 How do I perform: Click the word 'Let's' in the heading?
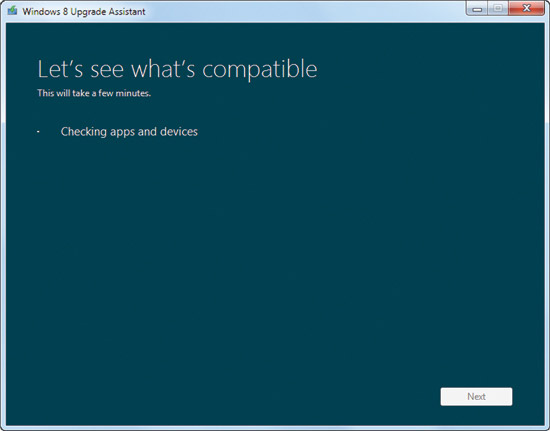(x=60, y=69)
